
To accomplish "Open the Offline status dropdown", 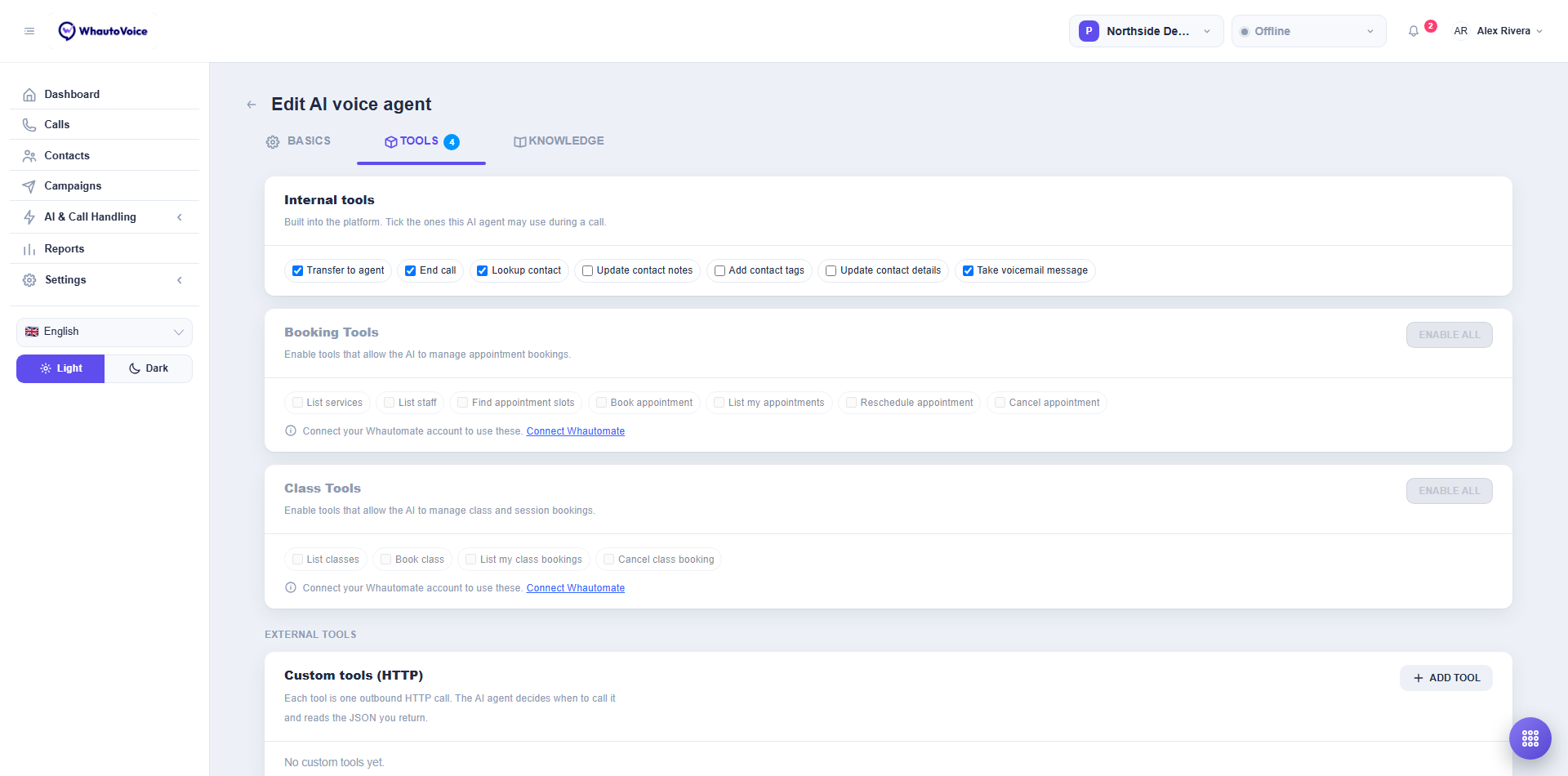I will [1308, 31].
